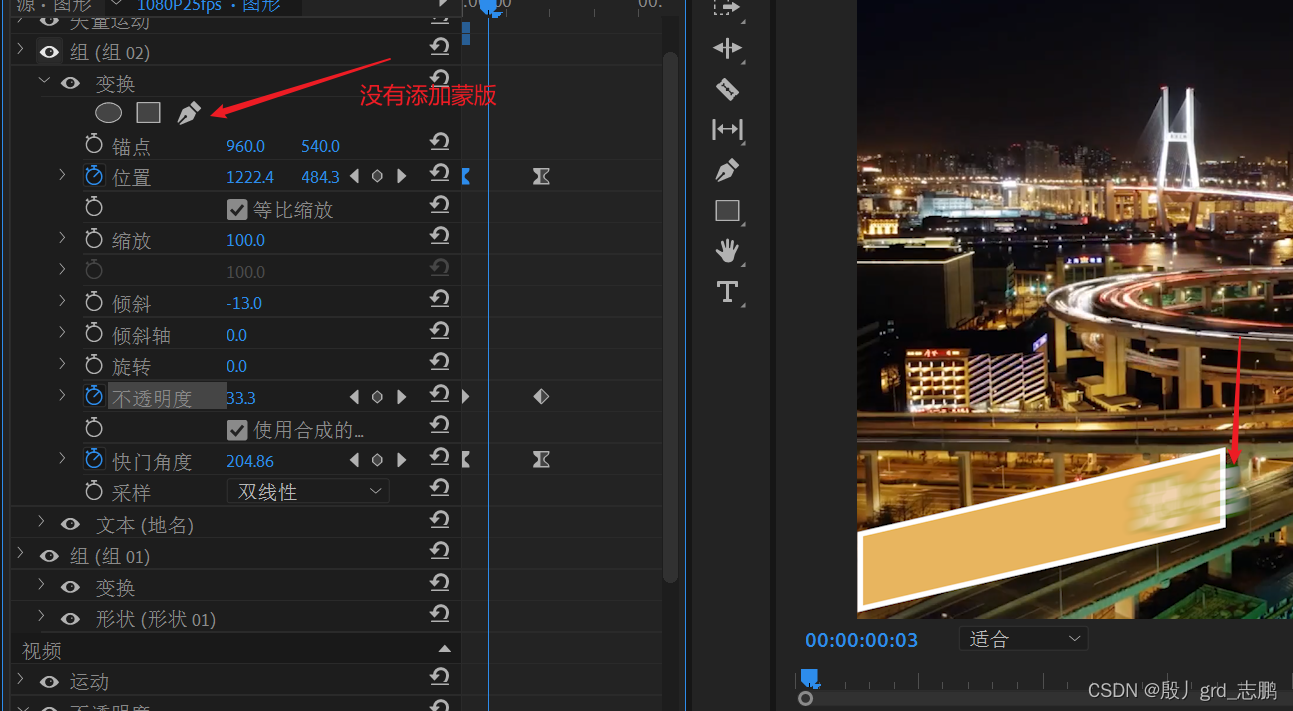
Task: Click 快门角度 value 204.86
Action: pos(250,461)
